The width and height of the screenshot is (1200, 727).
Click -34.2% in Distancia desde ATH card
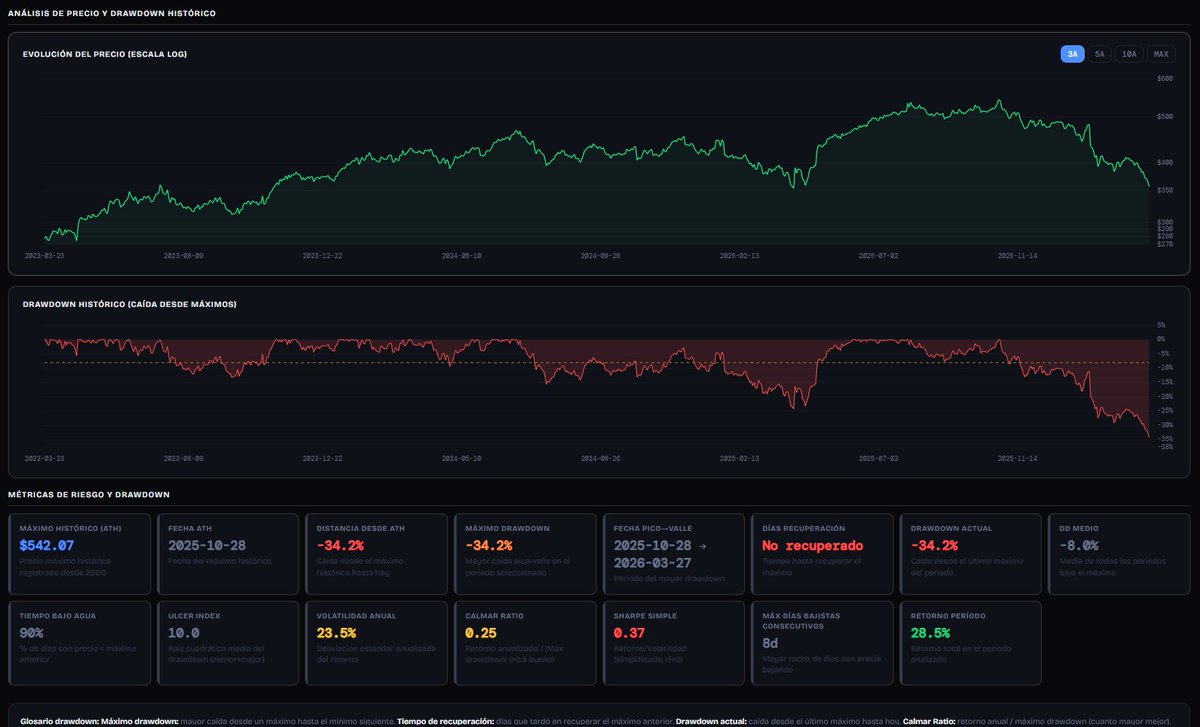[340, 545]
